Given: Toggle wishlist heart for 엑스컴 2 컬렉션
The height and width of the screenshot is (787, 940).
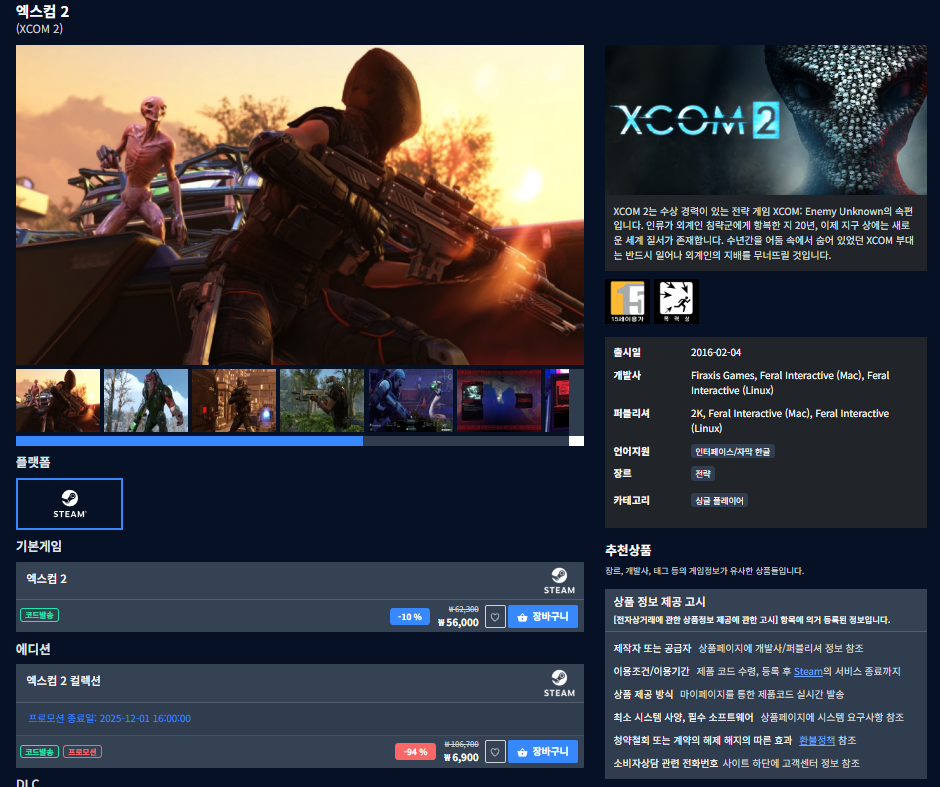Looking at the screenshot, I should click(495, 752).
